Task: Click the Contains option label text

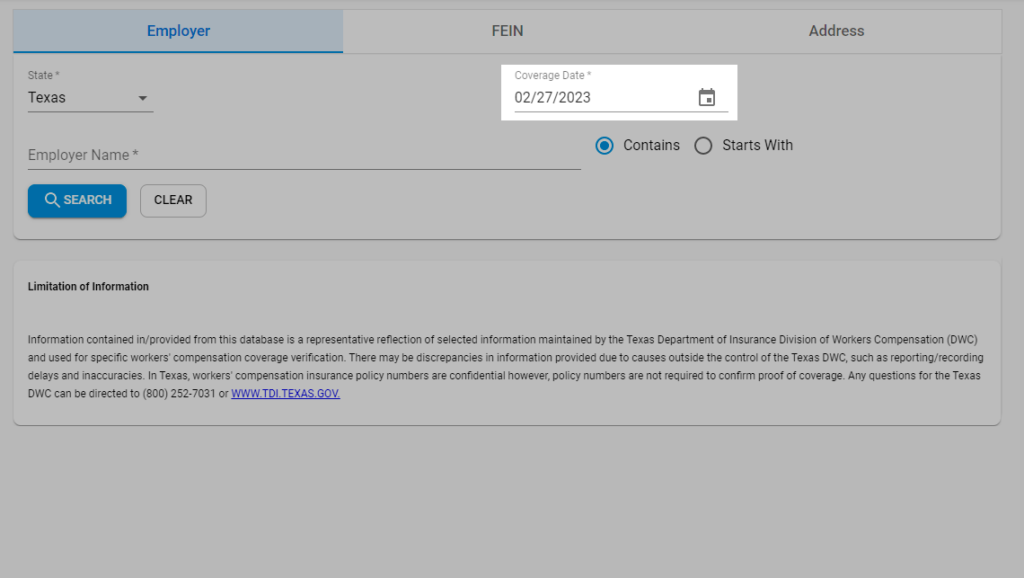Action: coord(651,145)
